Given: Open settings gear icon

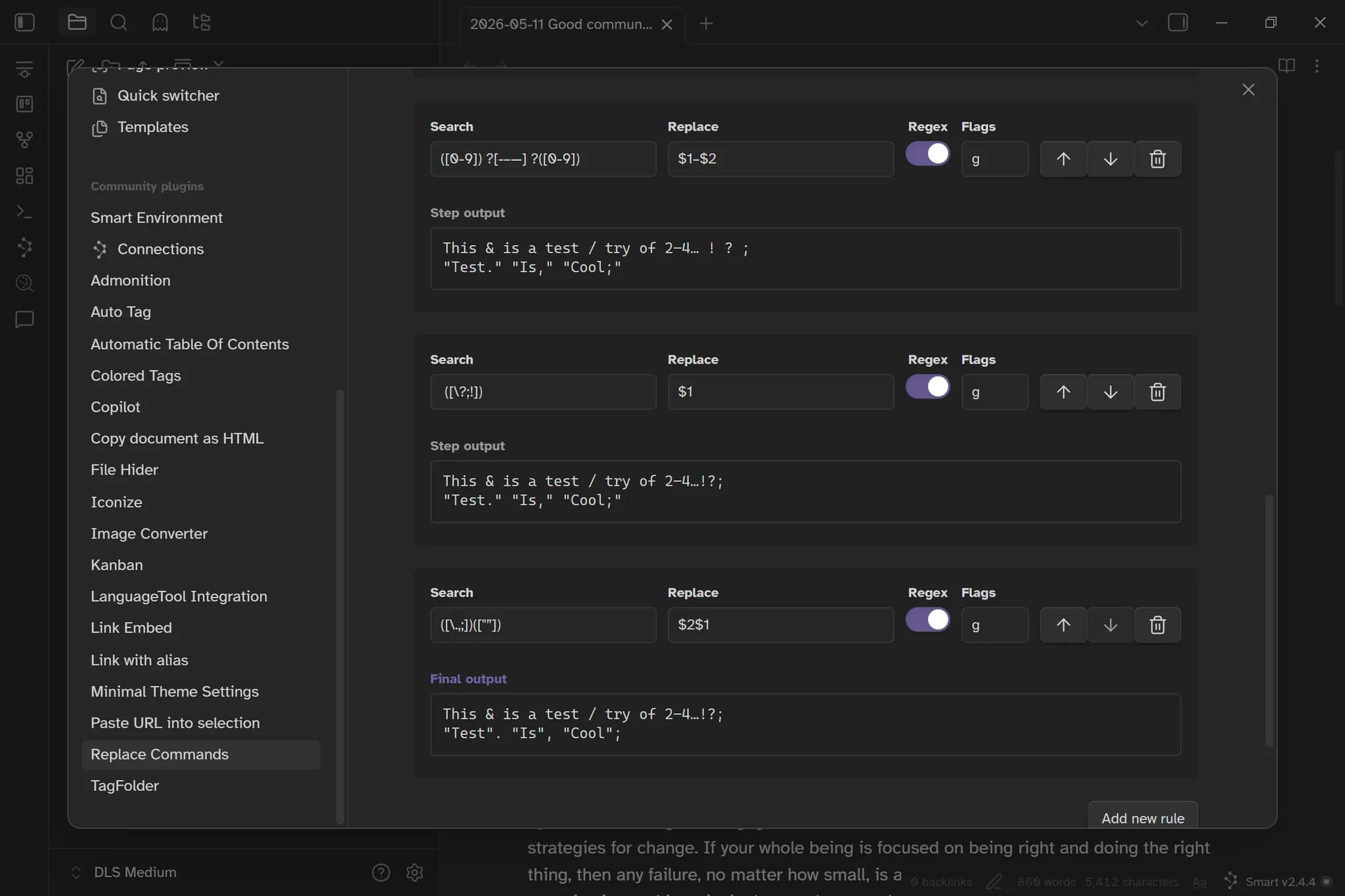Looking at the screenshot, I should 414,872.
